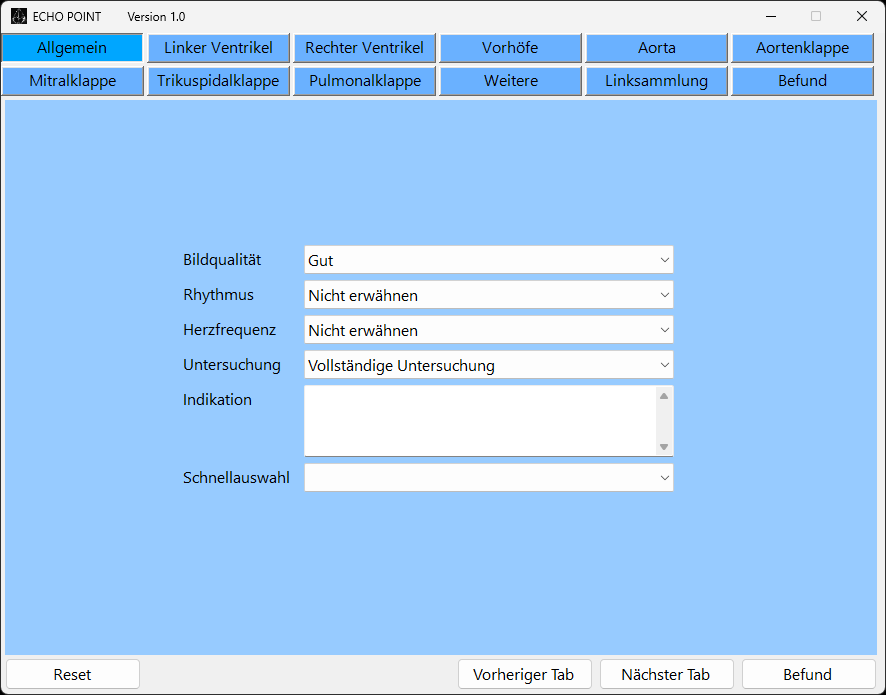This screenshot has height=695, width=886.
Task: Open the Linker Ventrikel tab
Action: pos(218,48)
